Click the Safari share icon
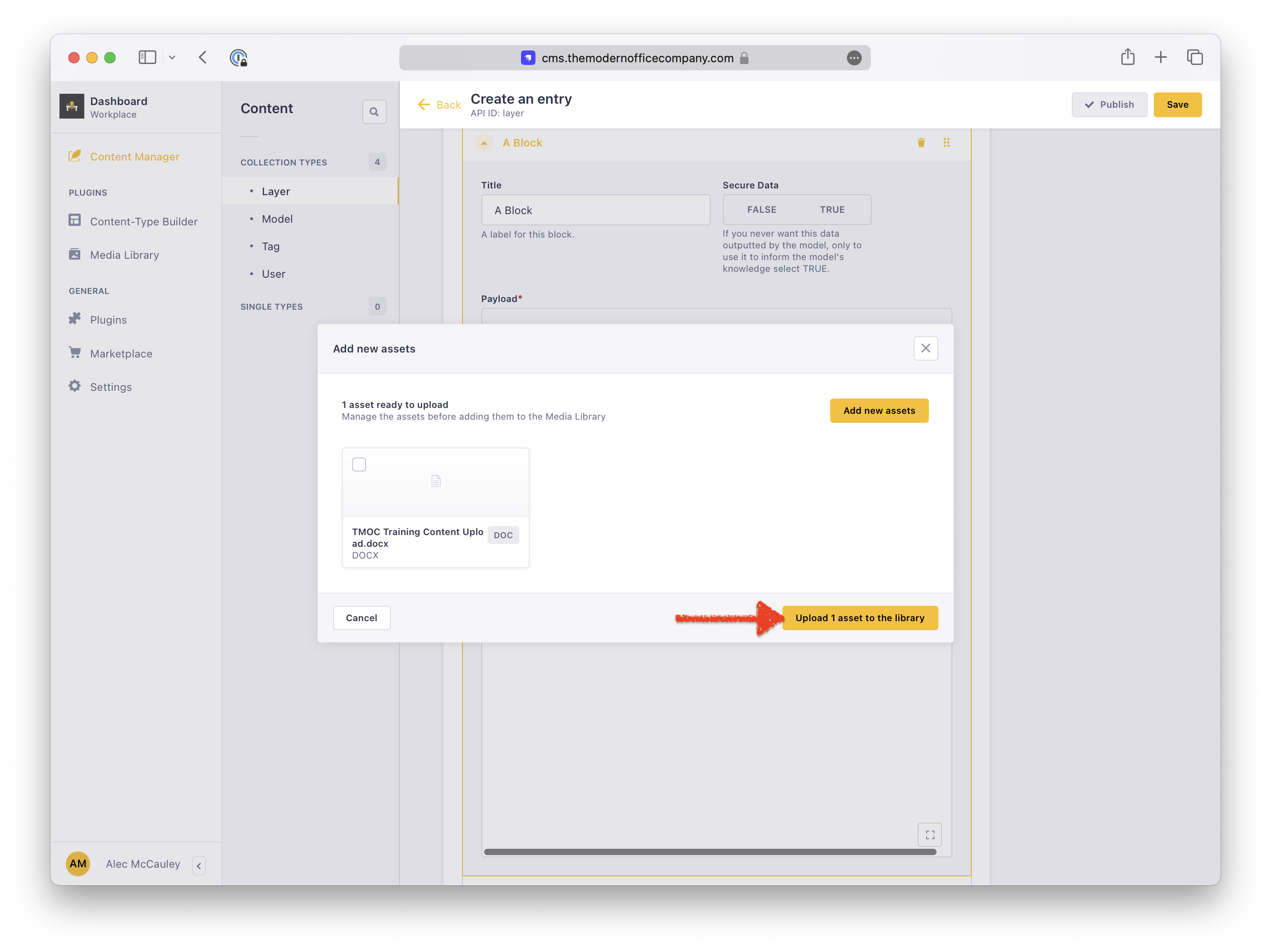 pos(1127,57)
